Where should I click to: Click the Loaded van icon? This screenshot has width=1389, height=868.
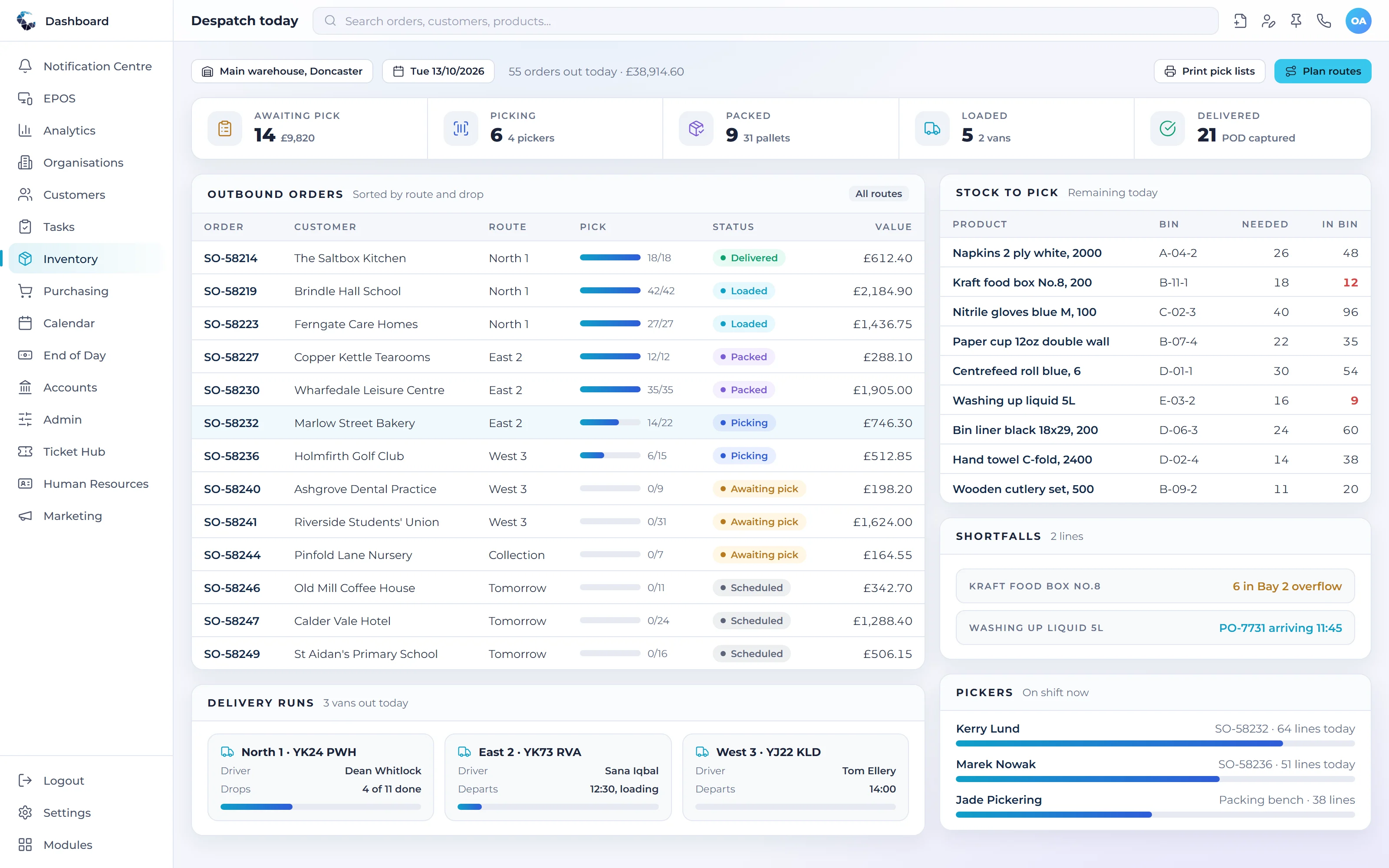tap(932, 128)
